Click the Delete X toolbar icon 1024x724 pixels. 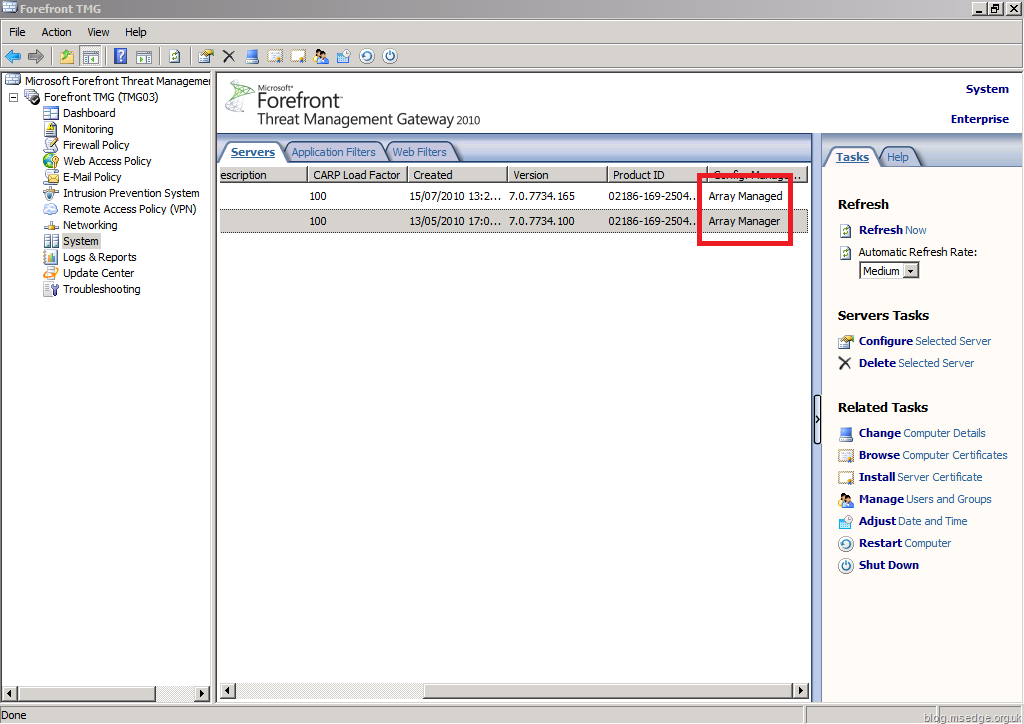tap(229, 57)
